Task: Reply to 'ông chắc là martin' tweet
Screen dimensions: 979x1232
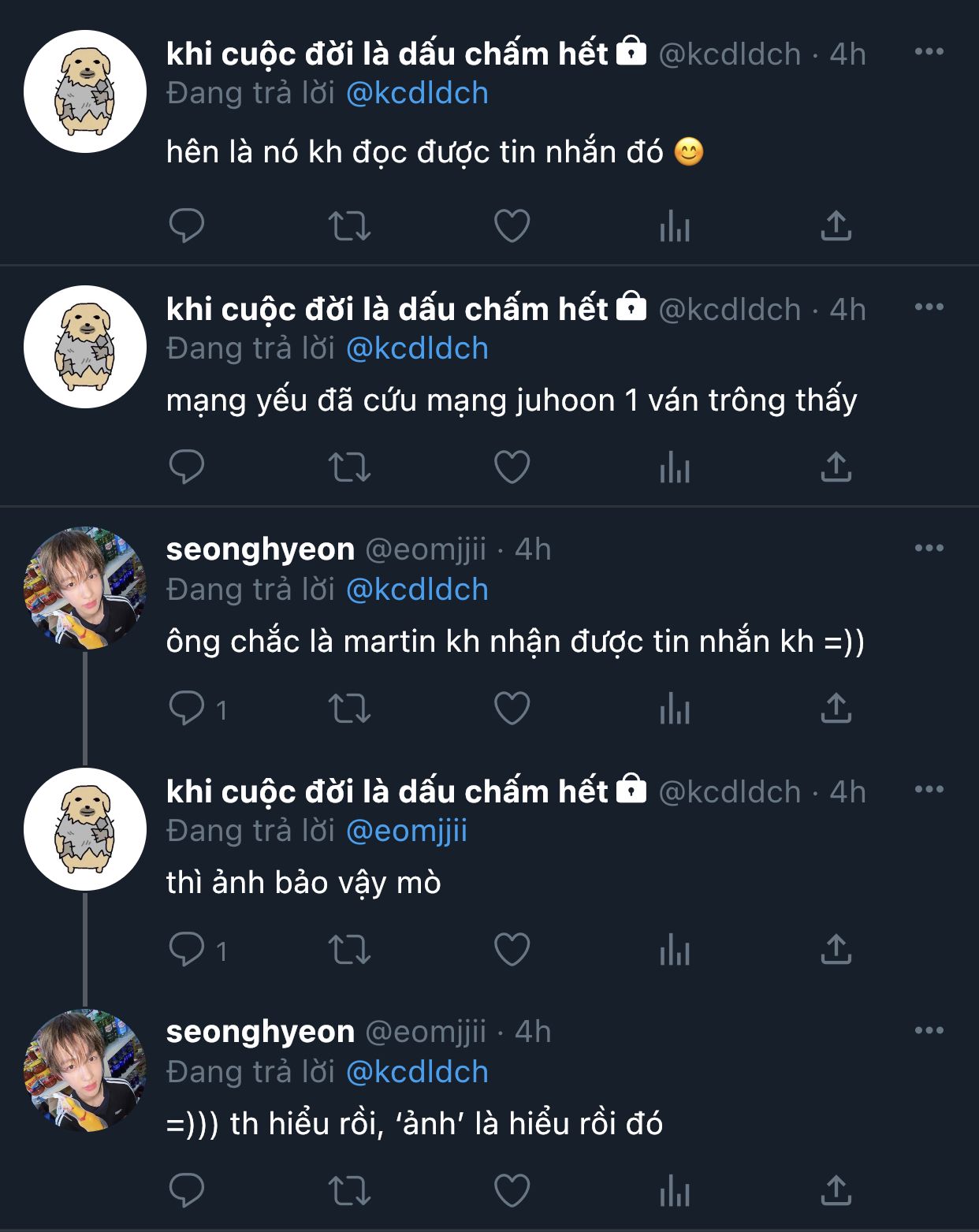Action: (x=187, y=709)
